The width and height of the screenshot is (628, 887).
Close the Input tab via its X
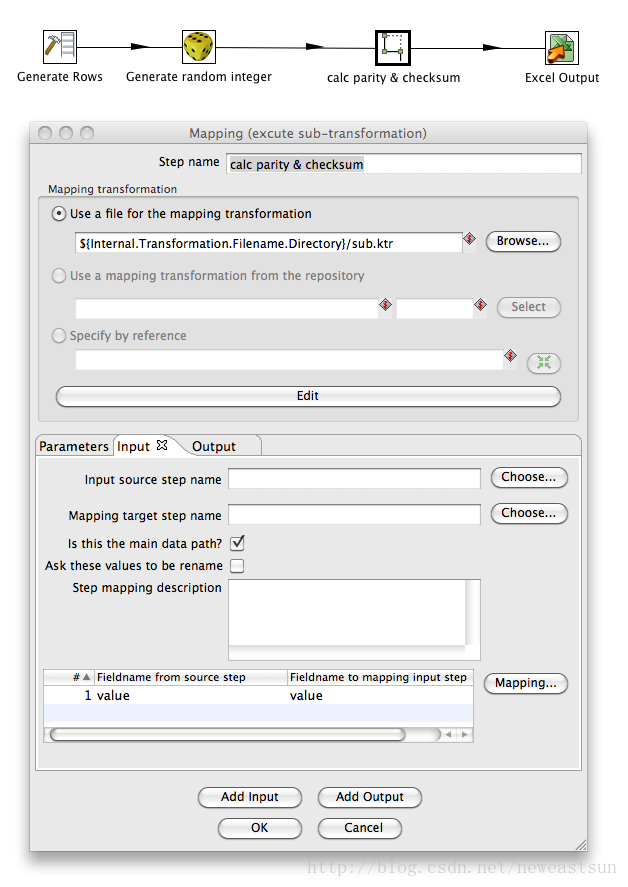tap(162, 445)
